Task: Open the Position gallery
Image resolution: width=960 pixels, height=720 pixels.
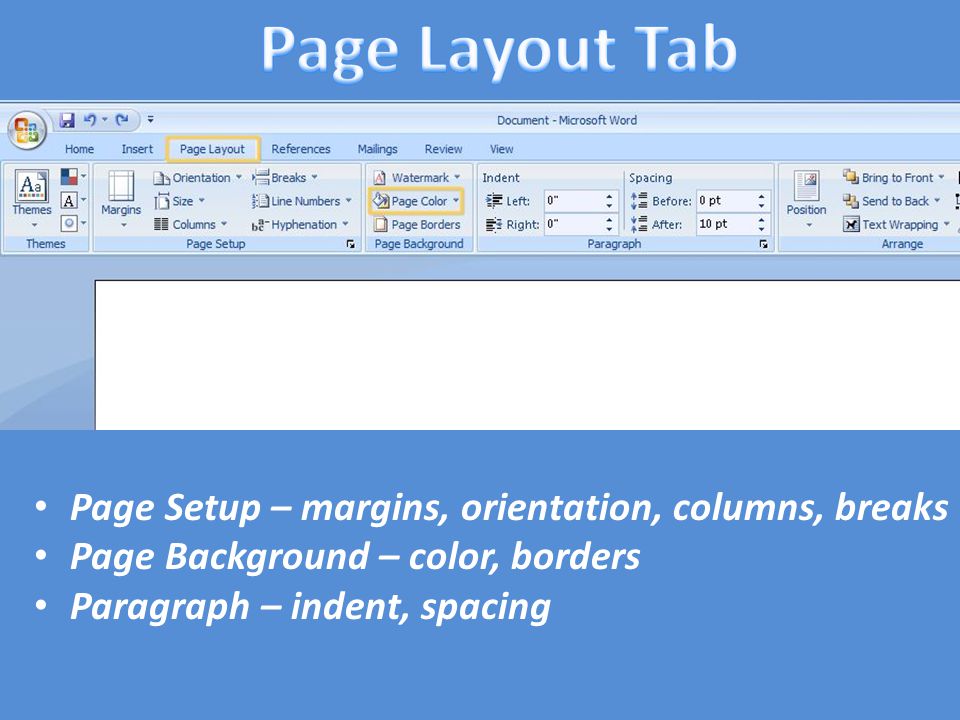Action: 806,199
